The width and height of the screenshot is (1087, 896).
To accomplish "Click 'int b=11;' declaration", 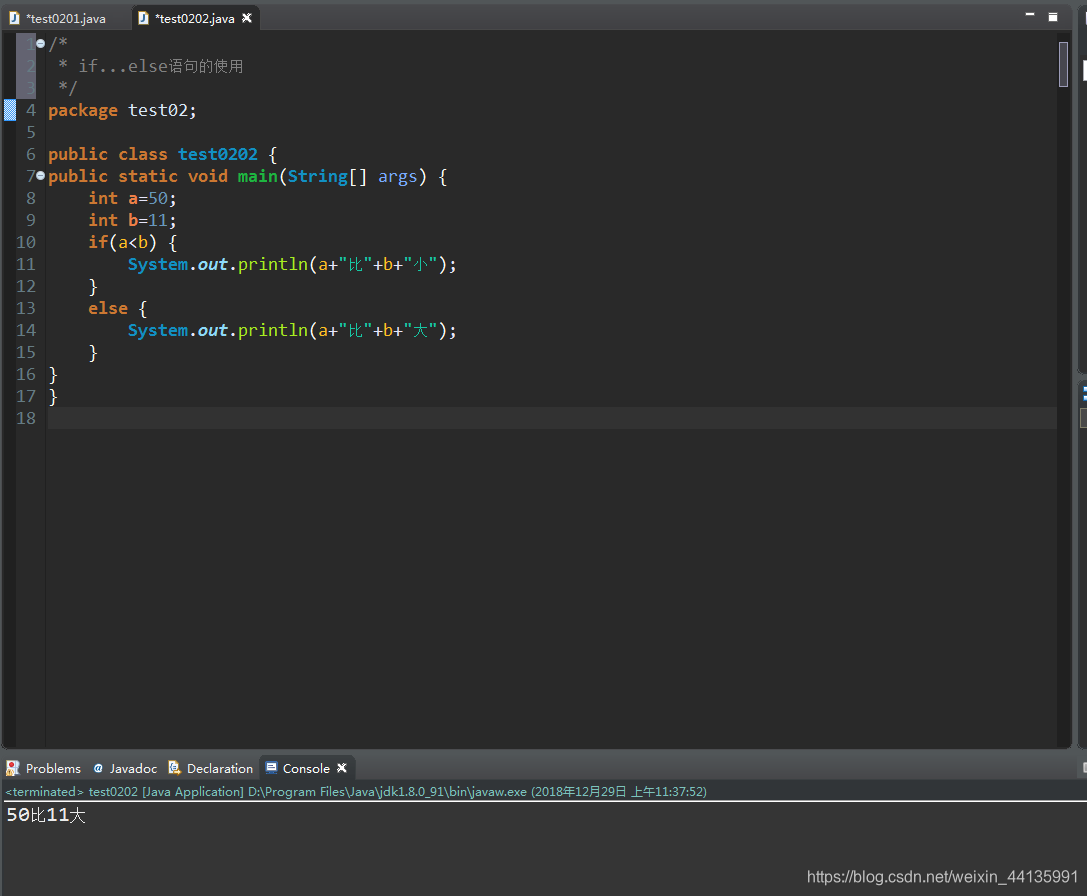I will click(132, 221).
